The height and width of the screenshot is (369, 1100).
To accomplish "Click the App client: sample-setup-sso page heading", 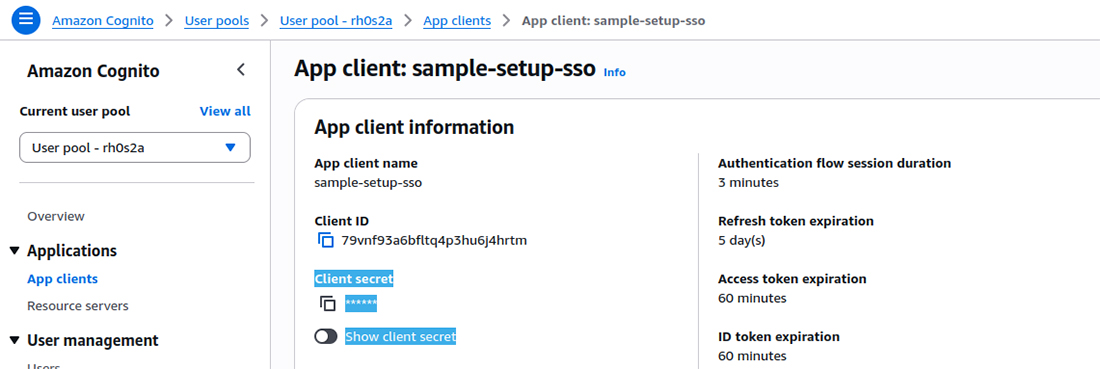I will (445, 69).
